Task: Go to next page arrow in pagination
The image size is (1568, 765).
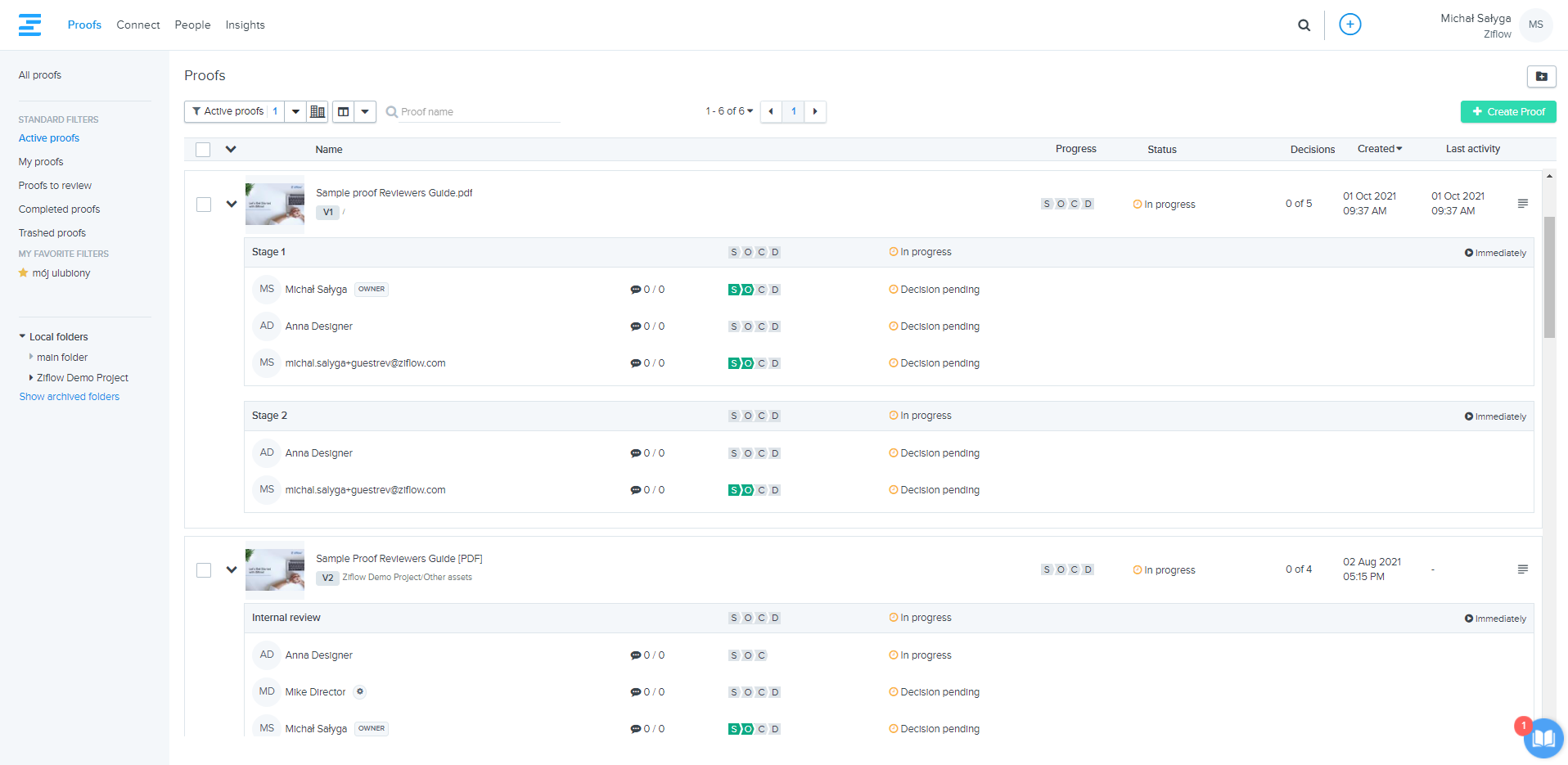Action: click(x=815, y=111)
